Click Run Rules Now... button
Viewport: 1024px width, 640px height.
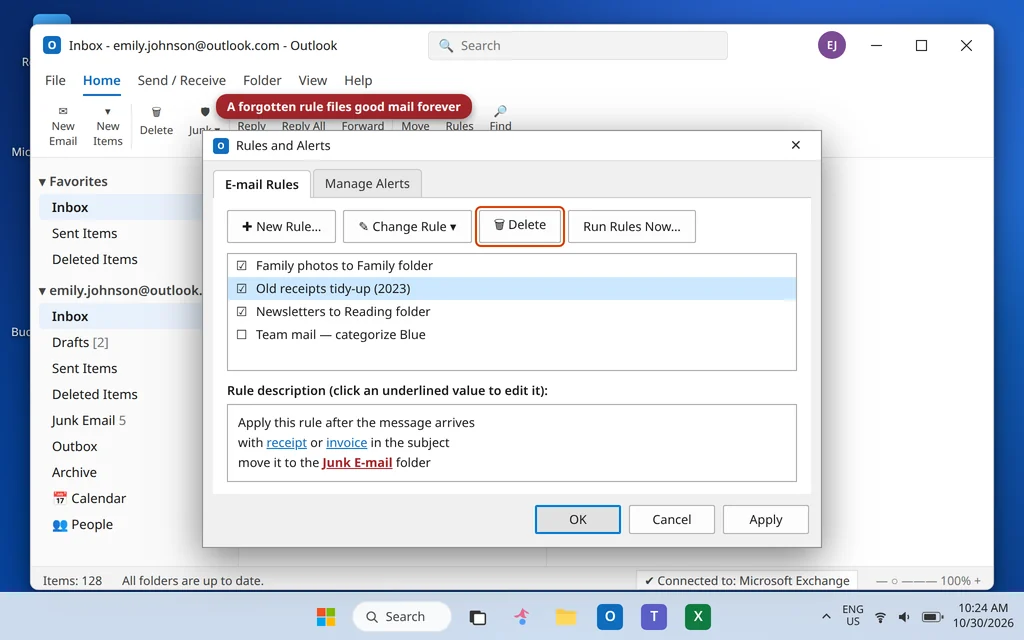(x=632, y=227)
